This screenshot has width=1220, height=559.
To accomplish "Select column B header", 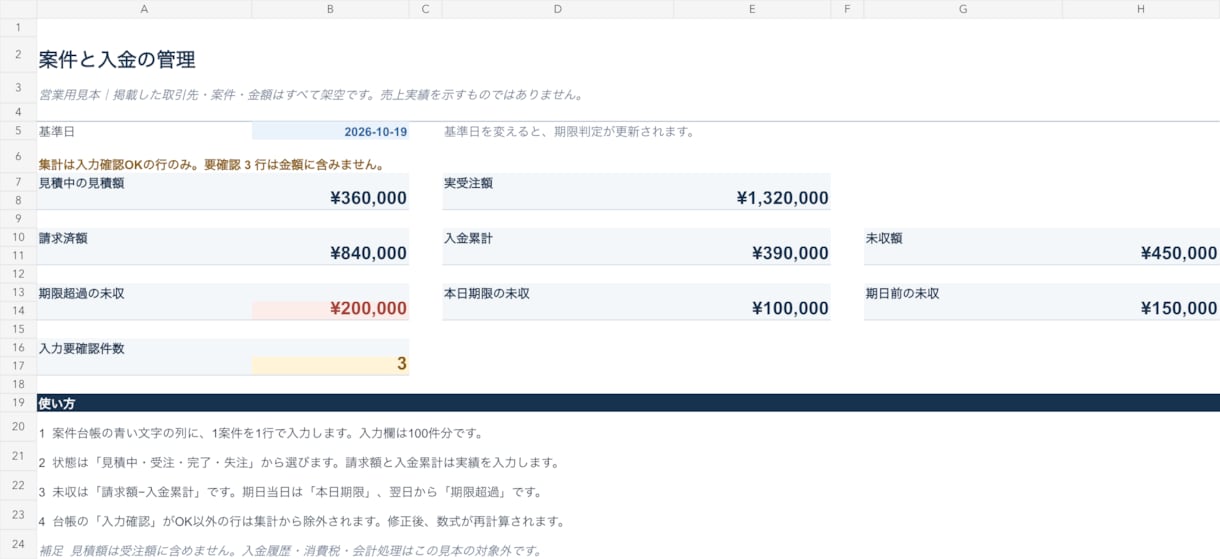I will tap(330, 9).
